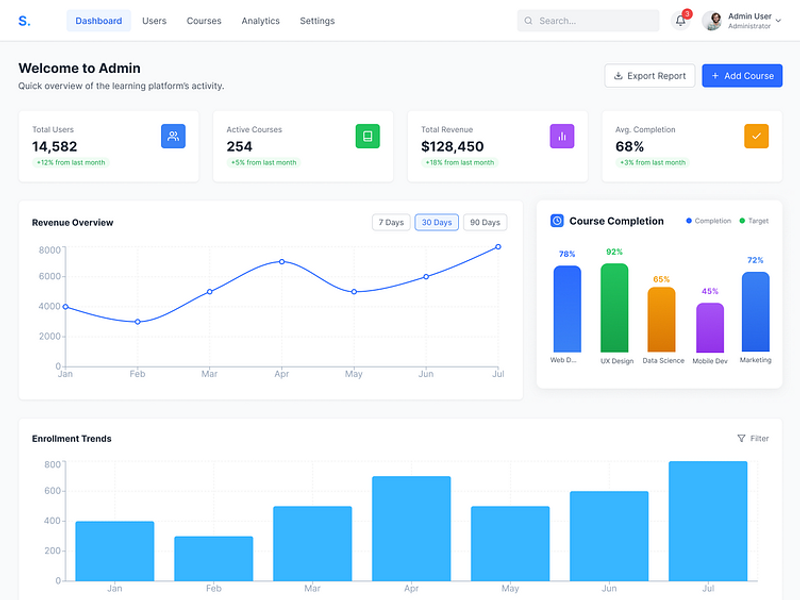This screenshot has height=600, width=800.
Task: Toggle the Completion legend item
Action: tap(709, 221)
